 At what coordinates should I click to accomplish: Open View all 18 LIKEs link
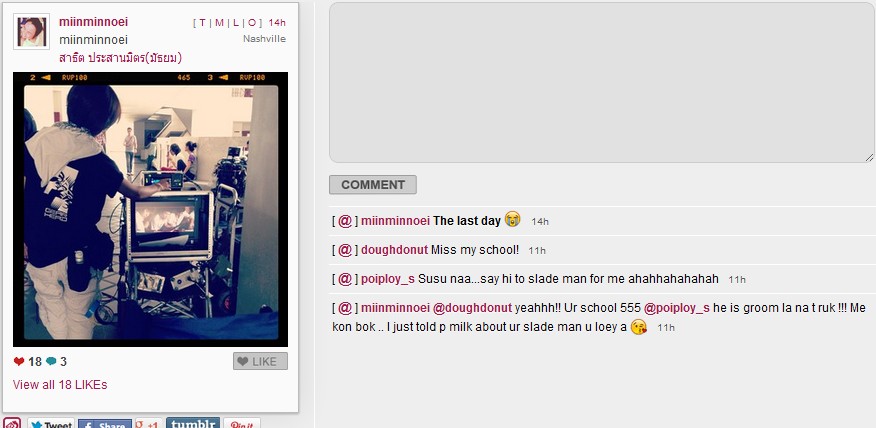60,384
